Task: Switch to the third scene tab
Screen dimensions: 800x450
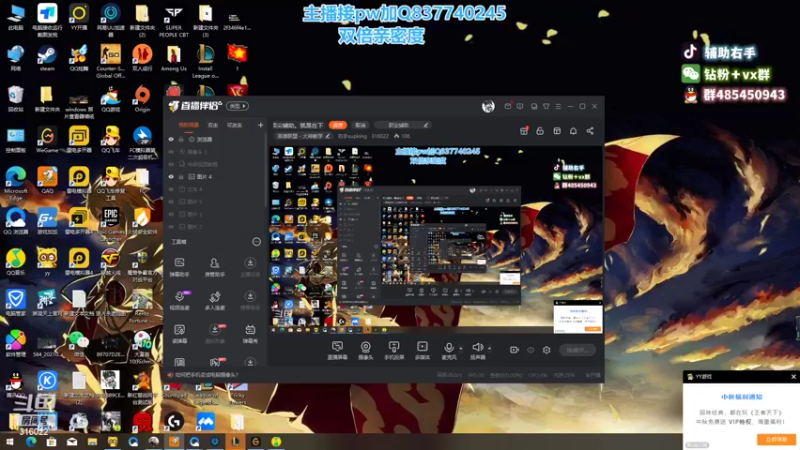Action: (234, 125)
